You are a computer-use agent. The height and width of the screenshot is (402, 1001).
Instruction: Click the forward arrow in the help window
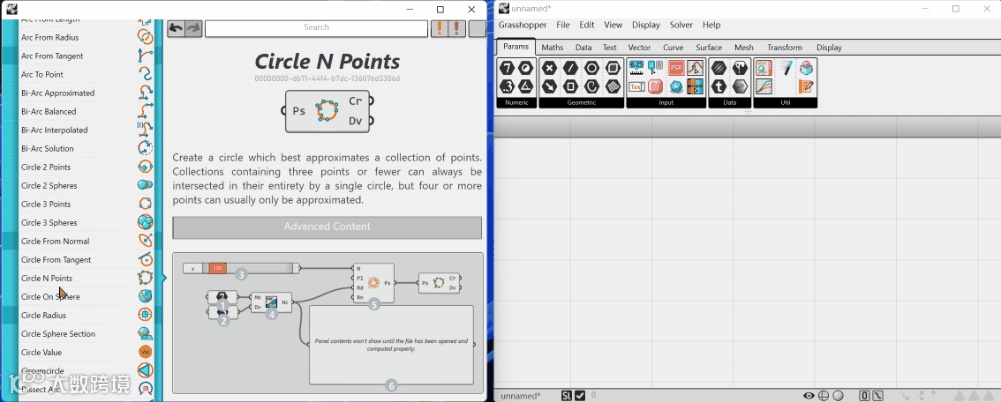(x=194, y=28)
